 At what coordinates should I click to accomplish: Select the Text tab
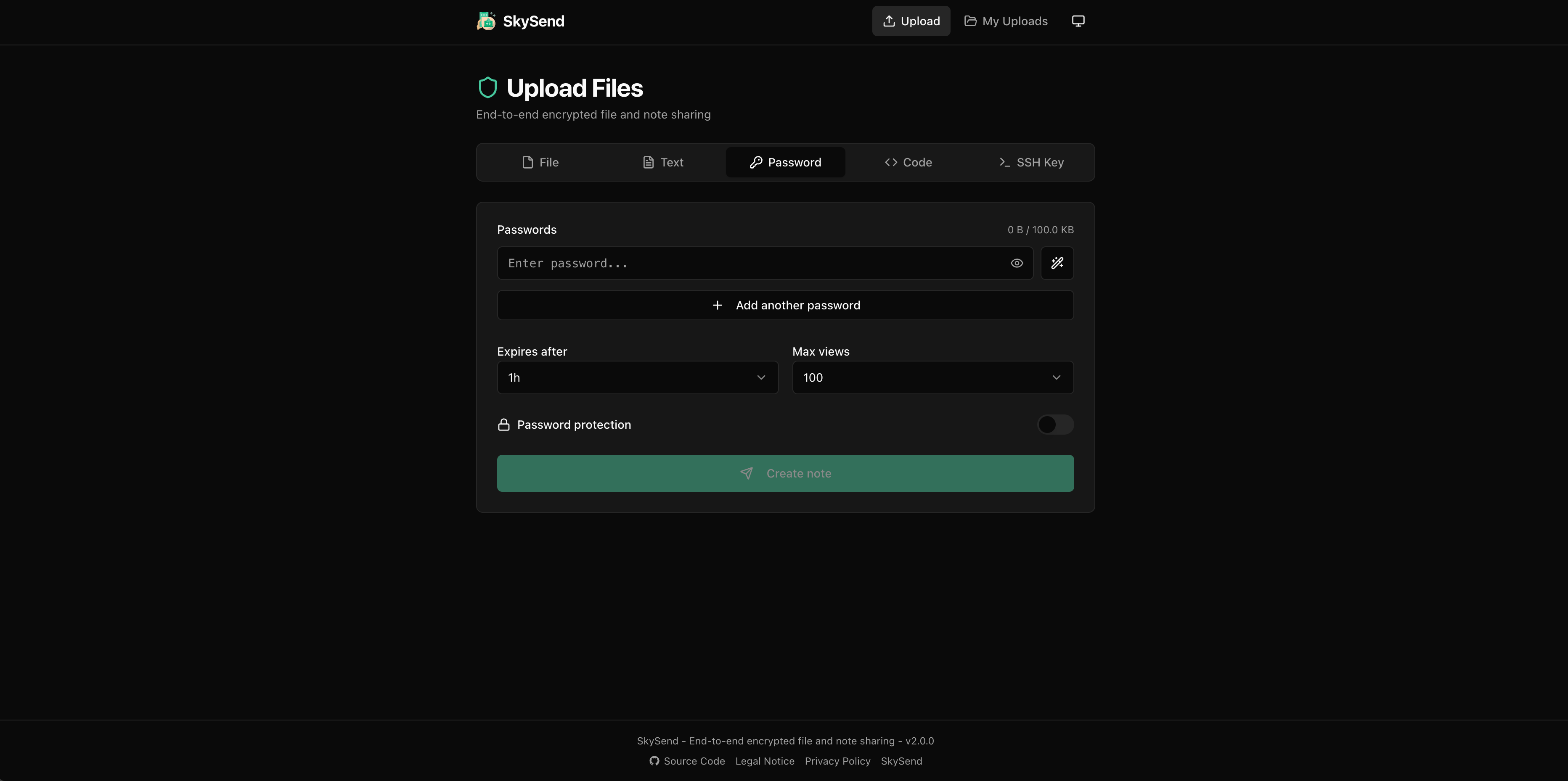(663, 162)
